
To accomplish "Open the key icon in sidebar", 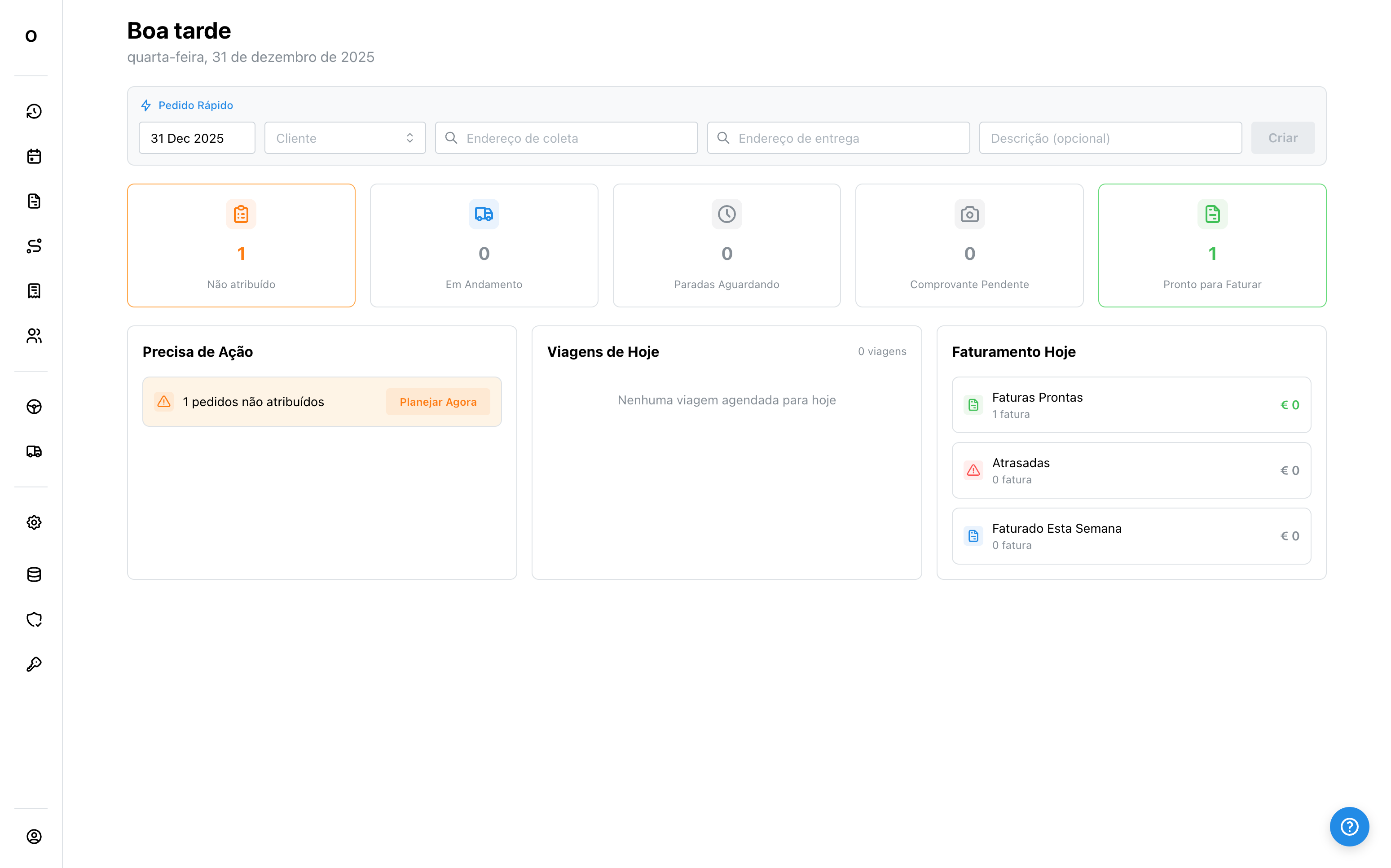I will [34, 664].
